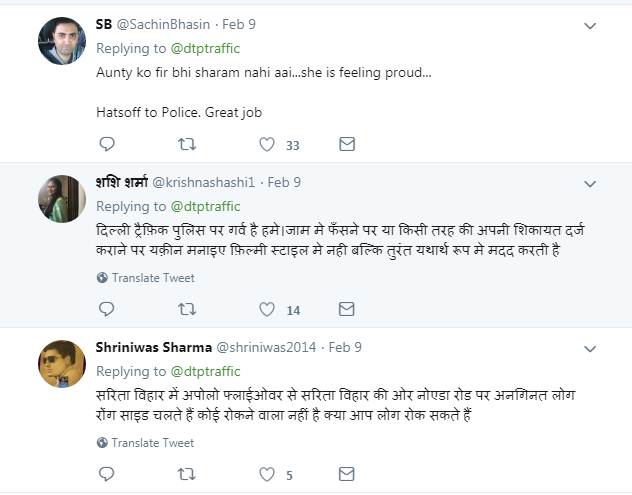Reply to SachinBhasin's tweet
632x495 pixels.
click(x=105, y=145)
